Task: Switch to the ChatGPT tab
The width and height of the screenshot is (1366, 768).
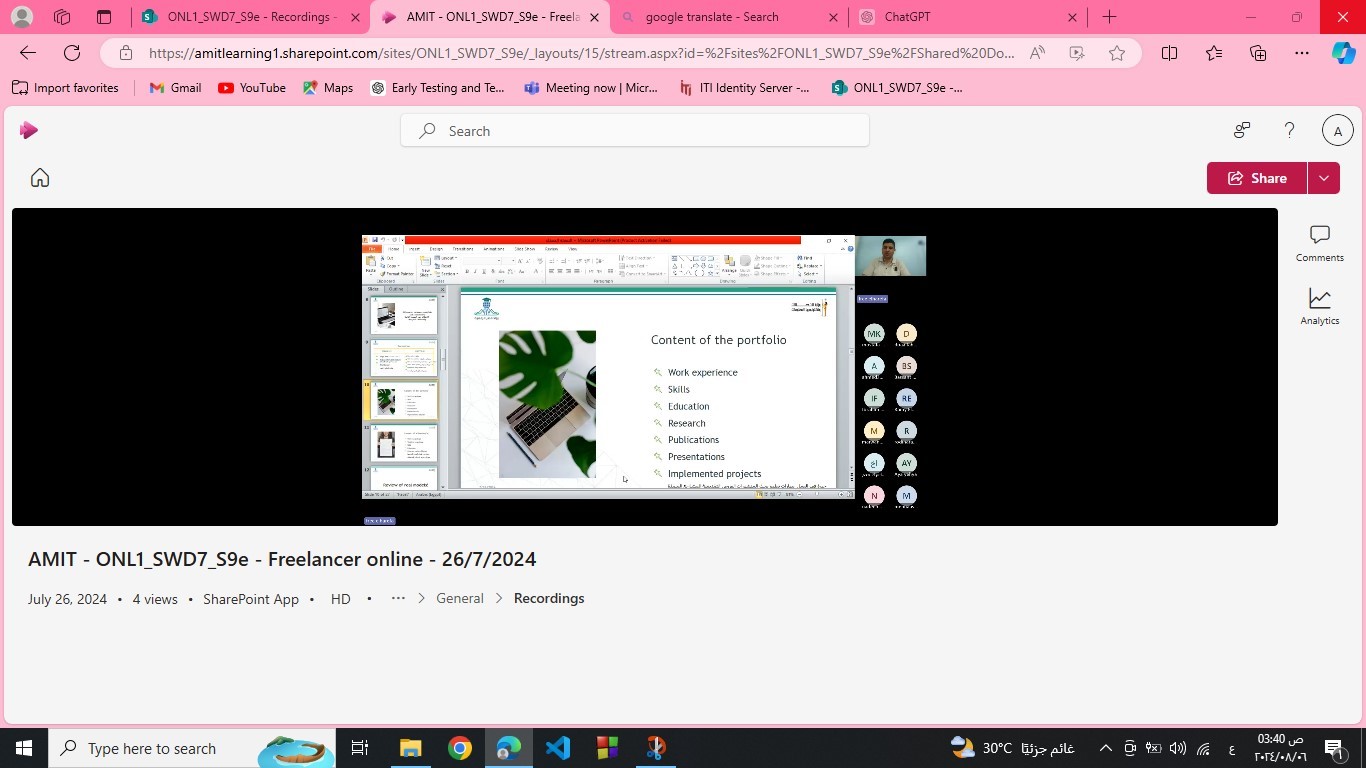Action: 960,17
